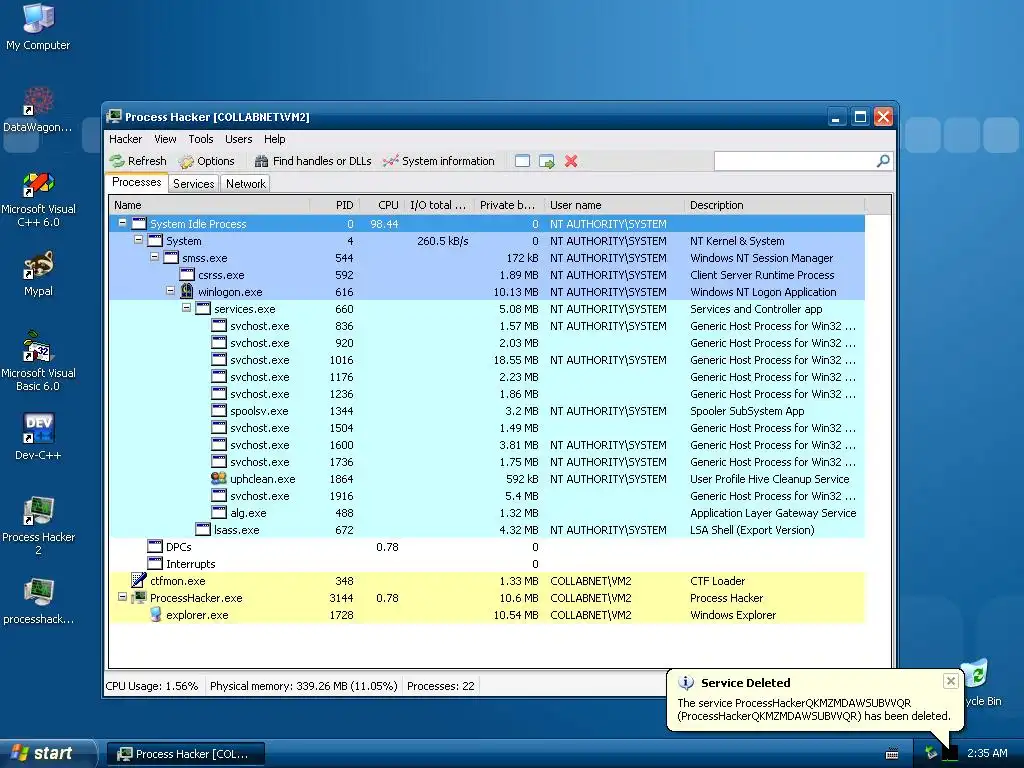Click CPU Usage in status bar
The width and height of the screenshot is (1024, 768).
coord(152,686)
